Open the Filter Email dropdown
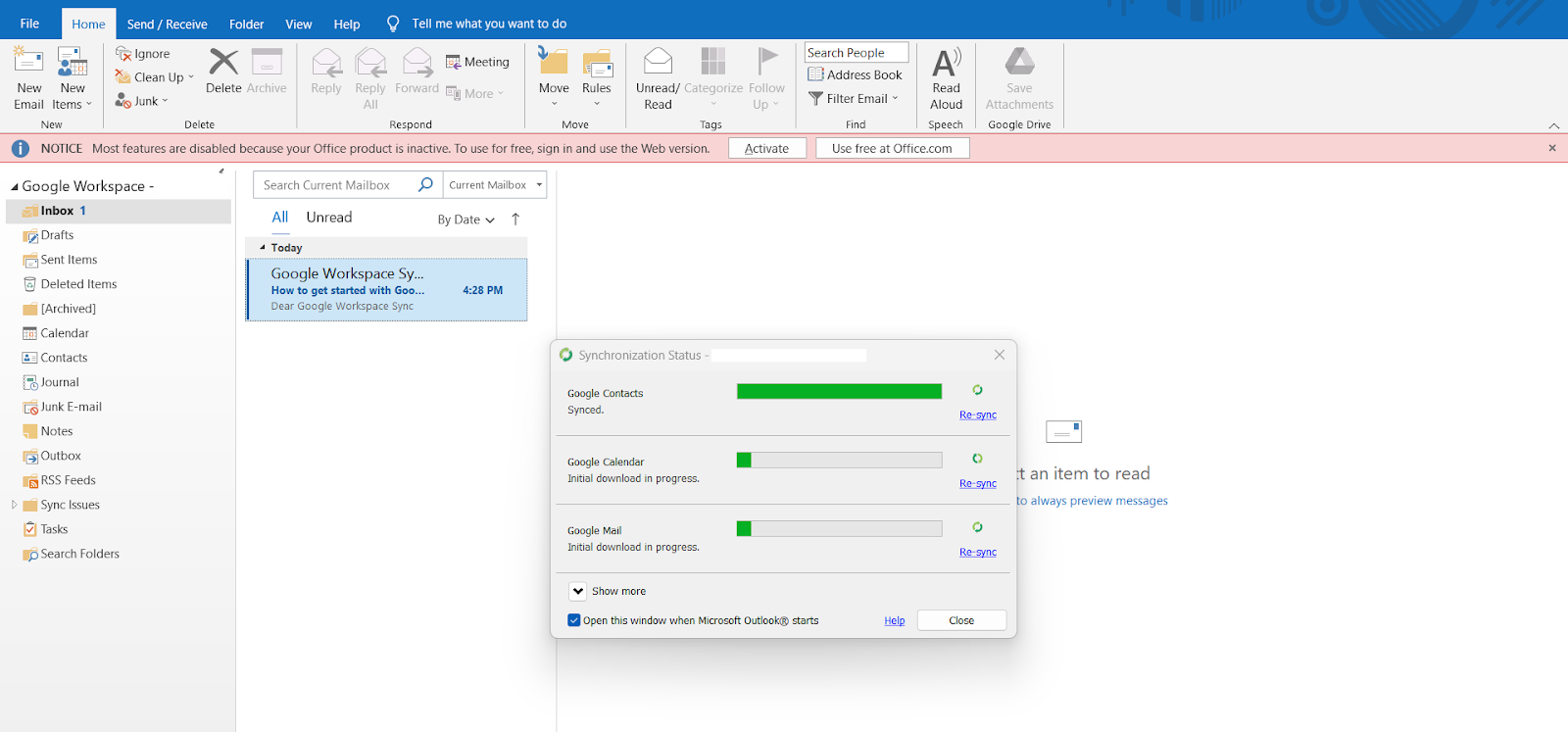 click(853, 98)
